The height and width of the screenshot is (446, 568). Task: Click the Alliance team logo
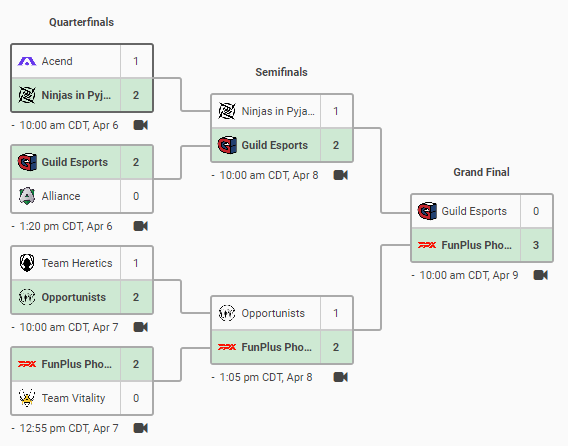[x=27, y=196]
